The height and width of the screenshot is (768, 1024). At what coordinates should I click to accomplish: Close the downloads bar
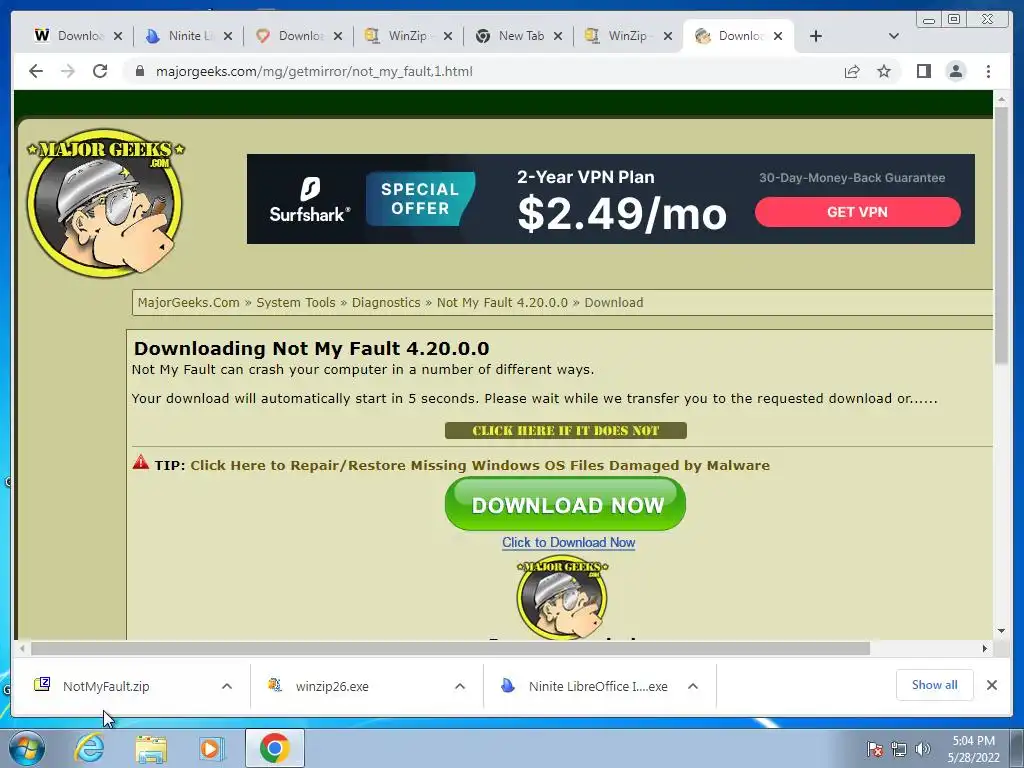pos(991,685)
